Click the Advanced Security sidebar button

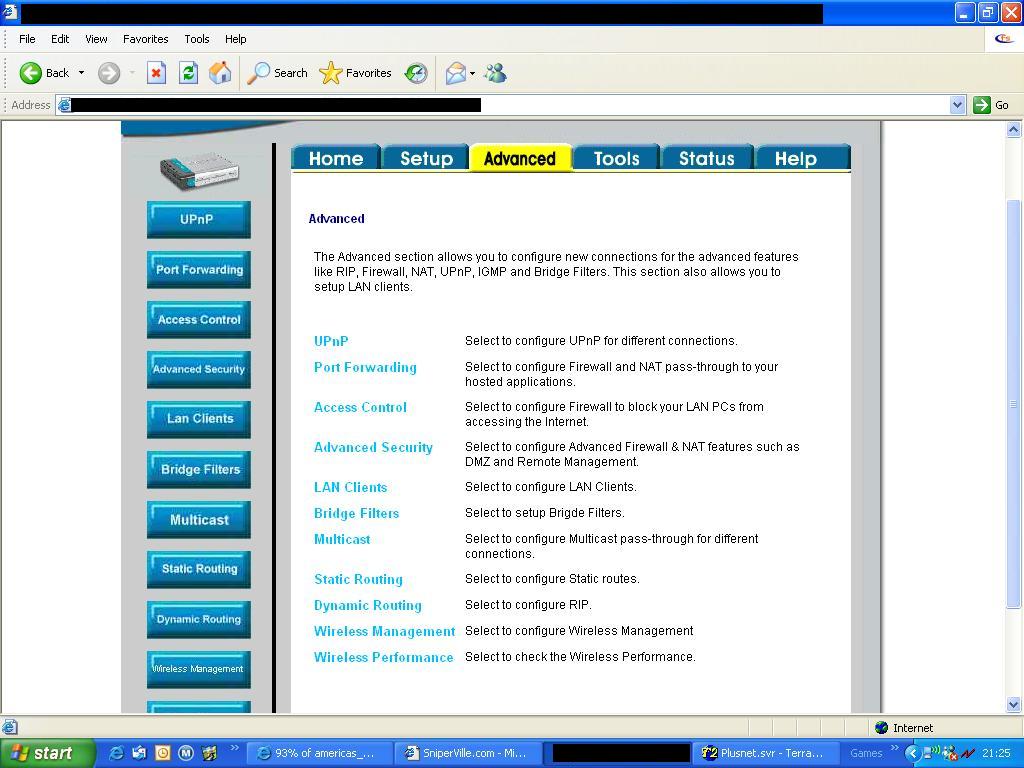pyautogui.click(x=199, y=369)
